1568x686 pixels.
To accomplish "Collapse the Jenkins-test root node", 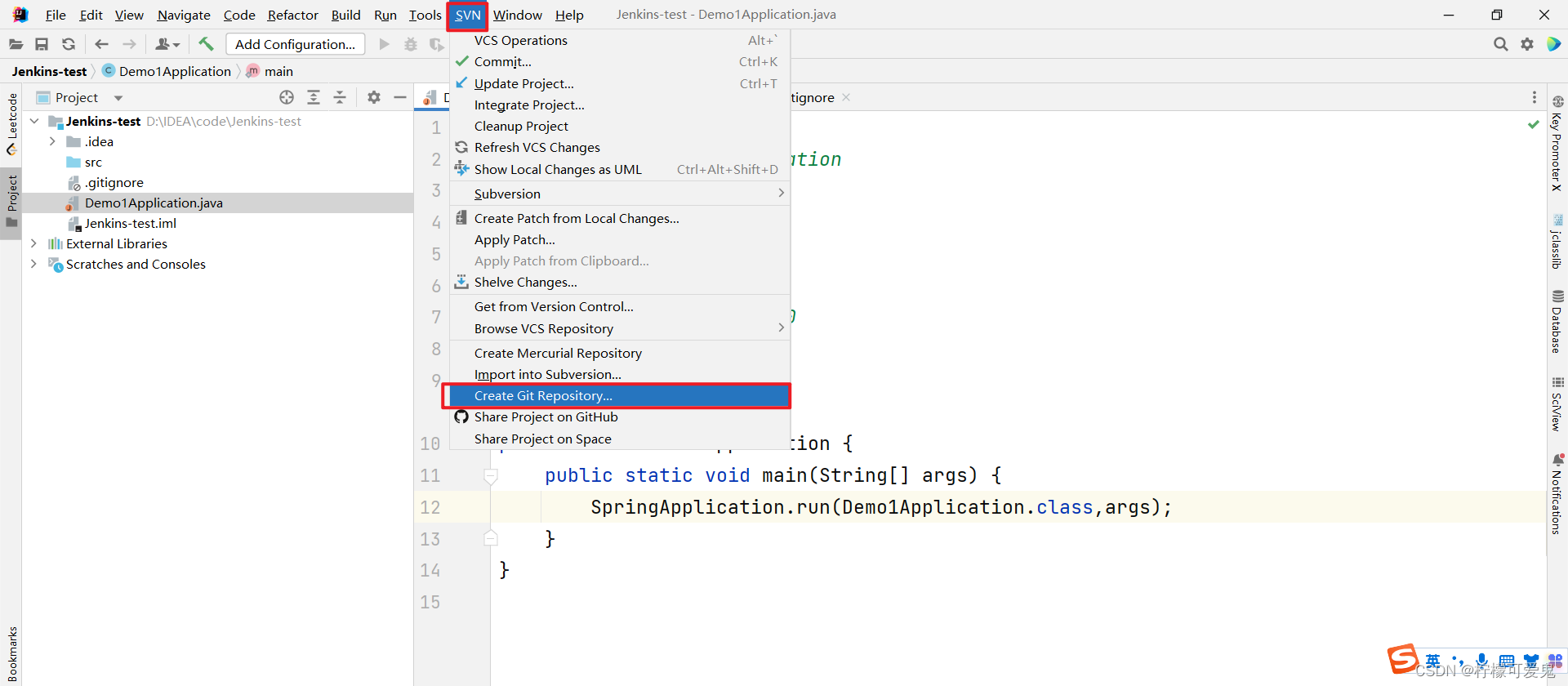I will [34, 121].
